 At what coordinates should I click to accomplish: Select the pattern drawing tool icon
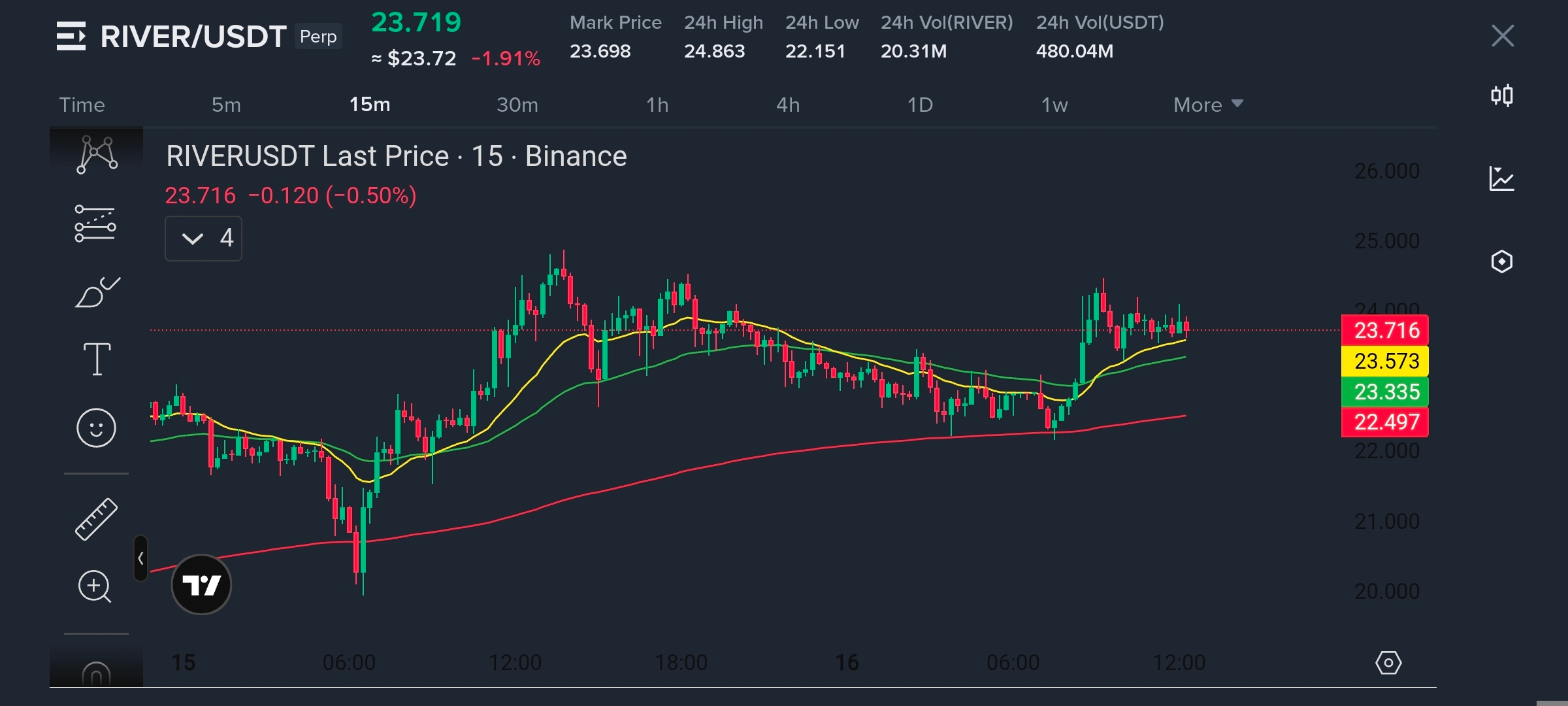pyautogui.click(x=97, y=155)
